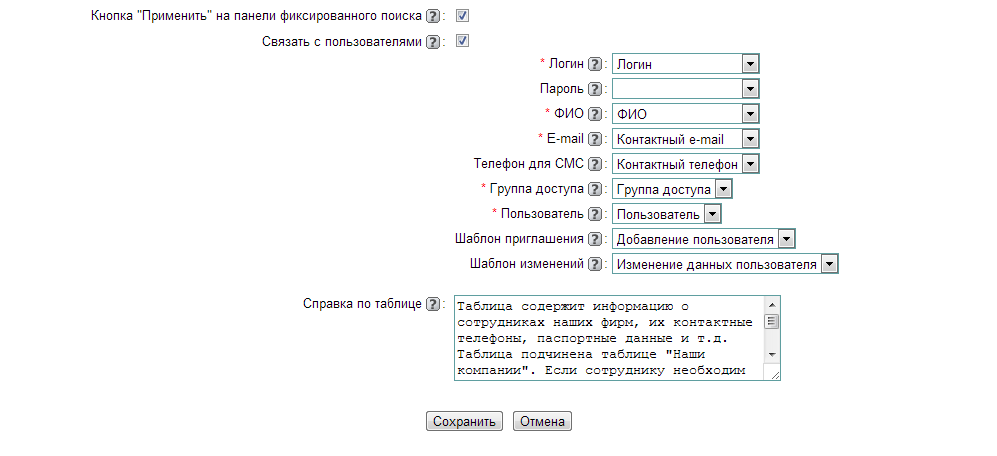
Task: Show help for Телефон для СМС
Action: (594, 164)
